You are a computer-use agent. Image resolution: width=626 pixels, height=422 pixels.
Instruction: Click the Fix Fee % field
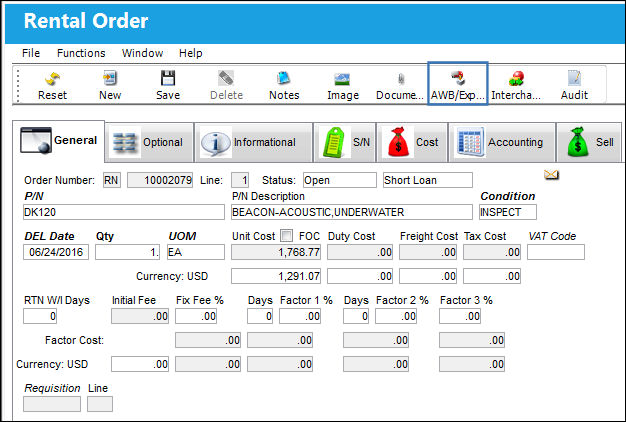click(x=196, y=316)
